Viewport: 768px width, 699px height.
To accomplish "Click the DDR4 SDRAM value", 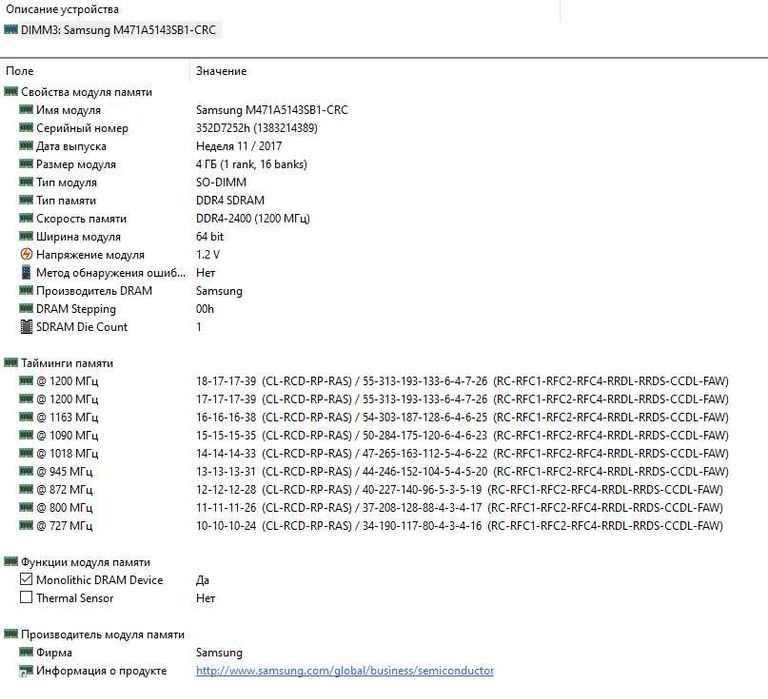I will (x=230, y=200).
